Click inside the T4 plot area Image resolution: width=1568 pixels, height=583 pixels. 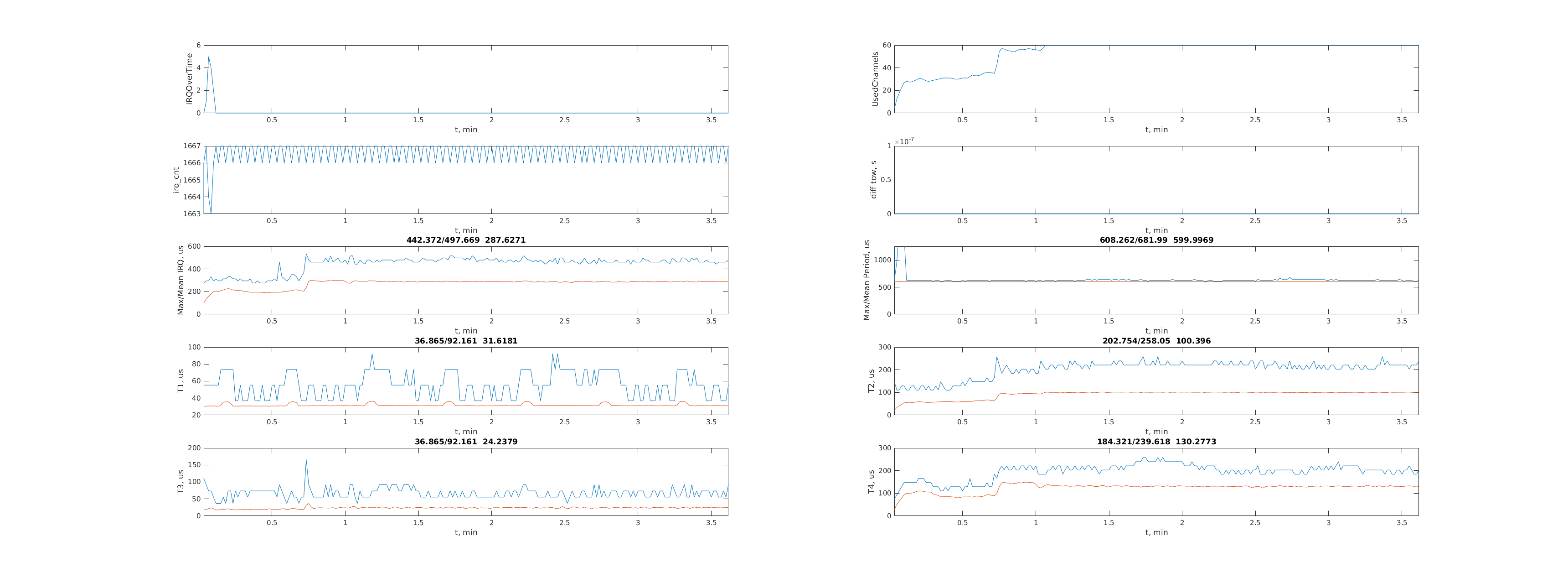[1156, 482]
